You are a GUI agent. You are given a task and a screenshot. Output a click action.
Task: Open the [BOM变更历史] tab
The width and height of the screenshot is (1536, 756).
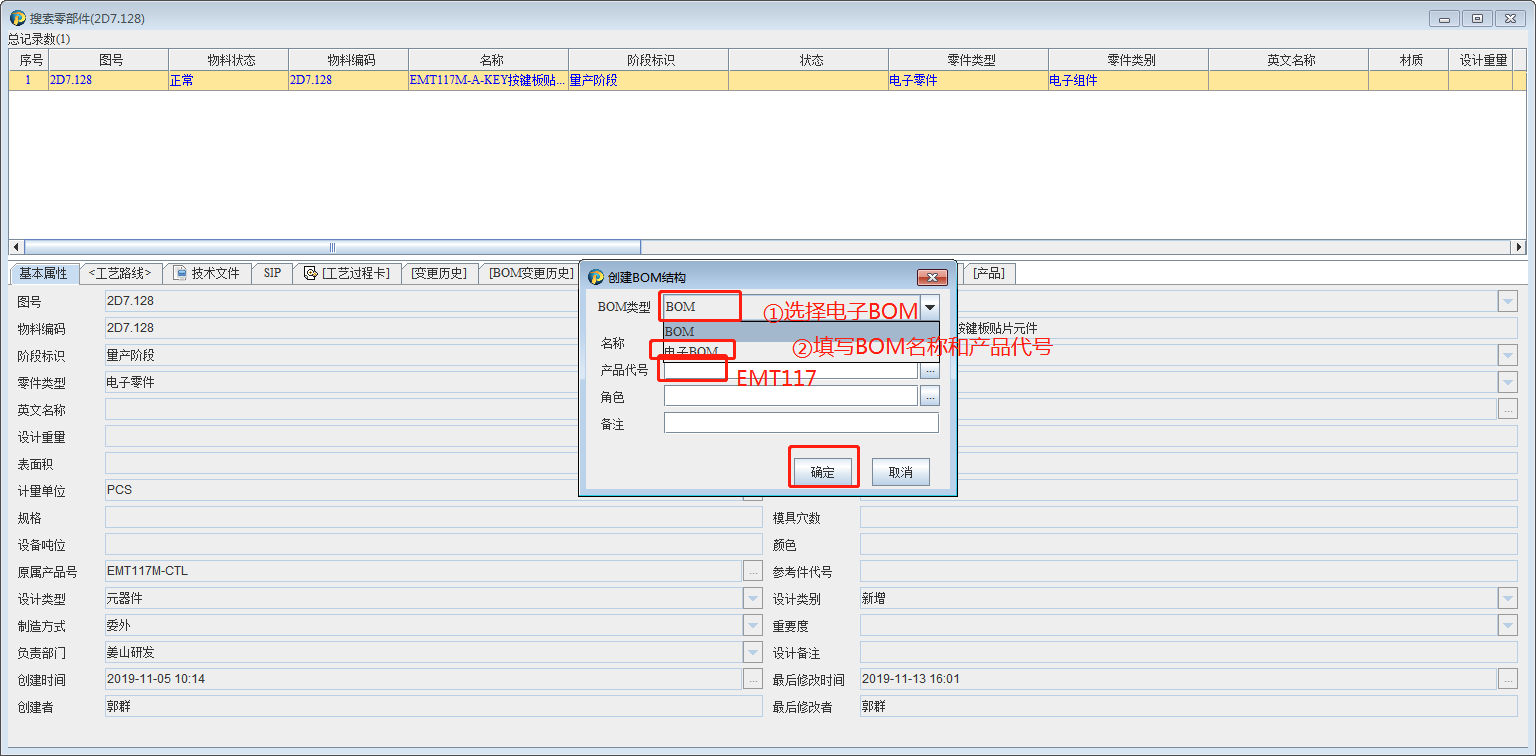pyautogui.click(x=530, y=272)
